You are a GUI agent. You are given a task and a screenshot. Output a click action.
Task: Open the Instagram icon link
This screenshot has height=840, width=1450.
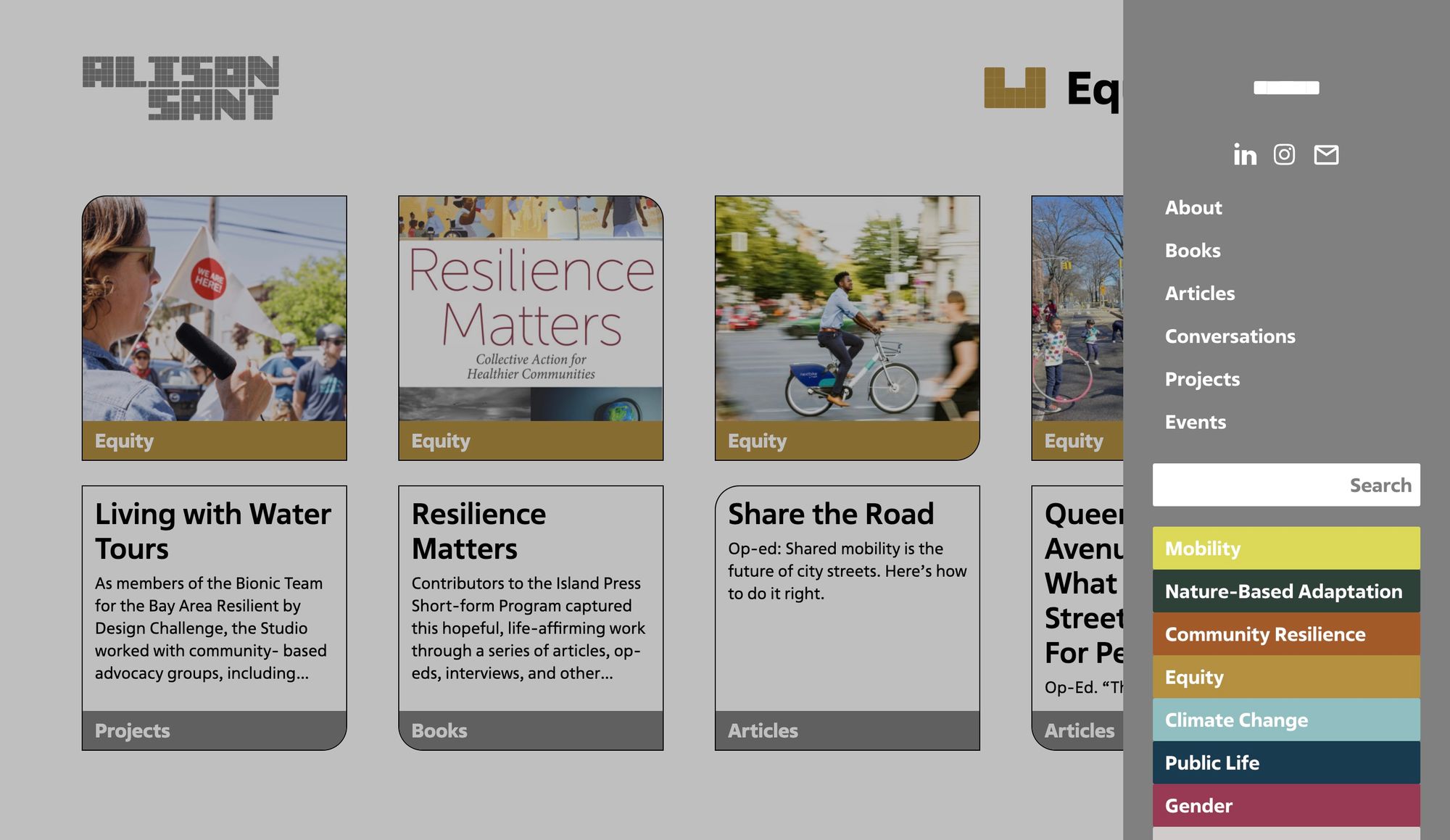[1284, 154]
